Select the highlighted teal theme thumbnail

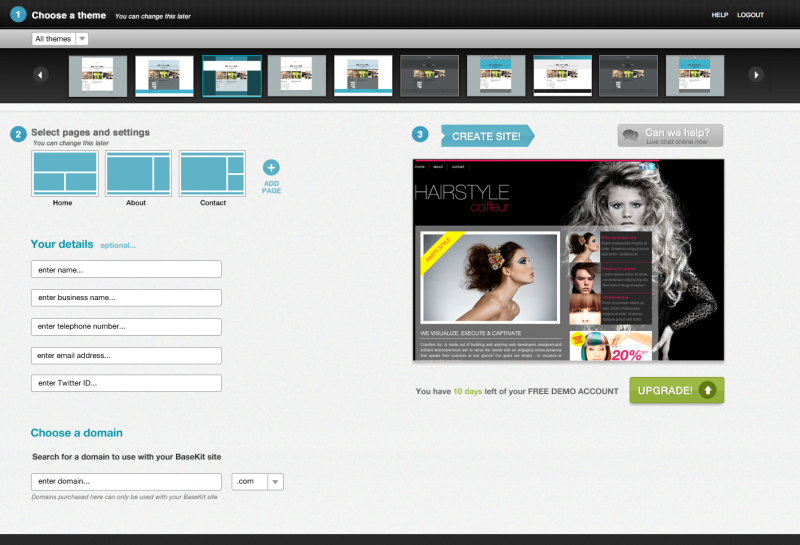pos(232,76)
